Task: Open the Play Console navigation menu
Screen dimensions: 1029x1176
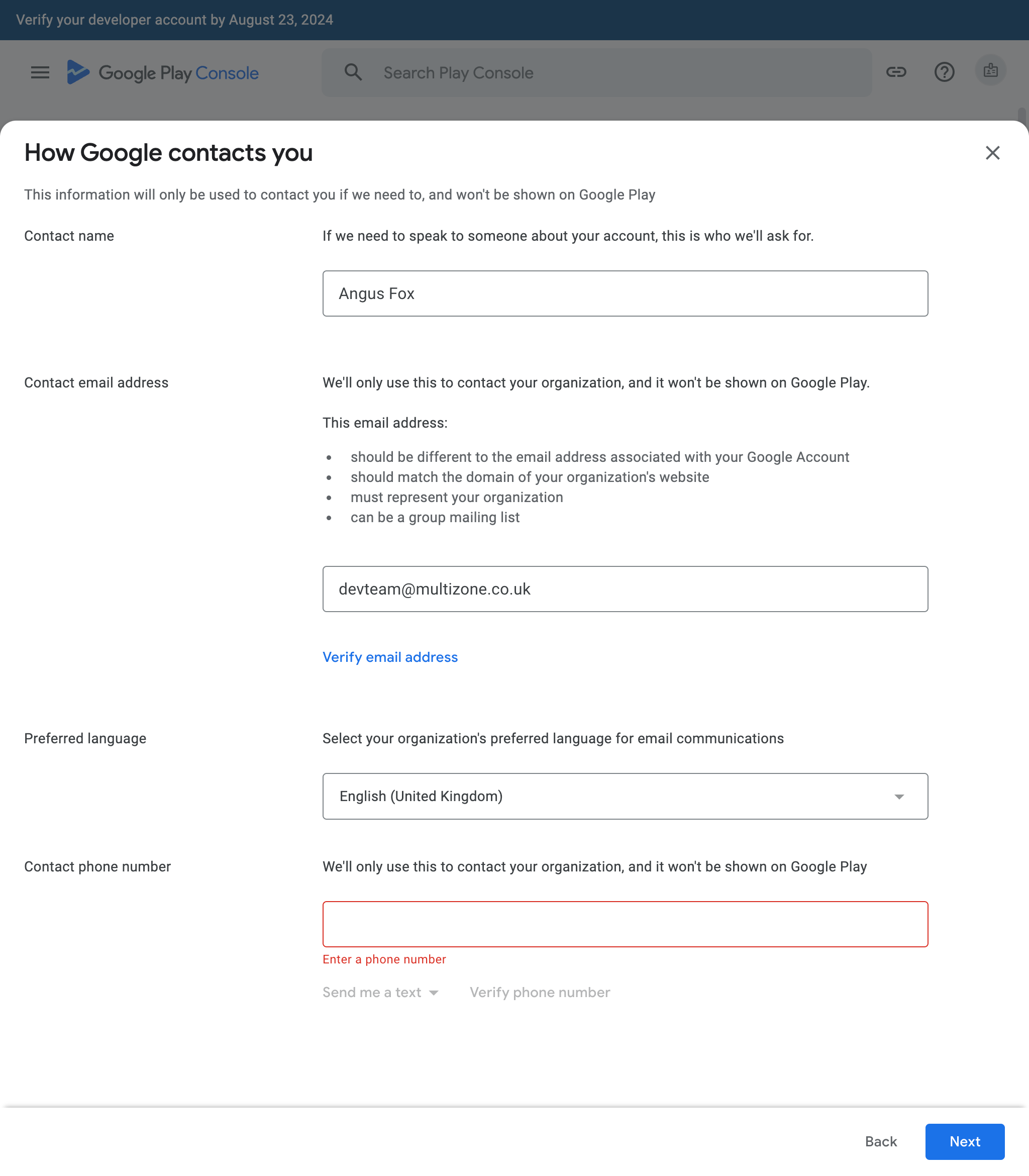Action: click(x=40, y=72)
